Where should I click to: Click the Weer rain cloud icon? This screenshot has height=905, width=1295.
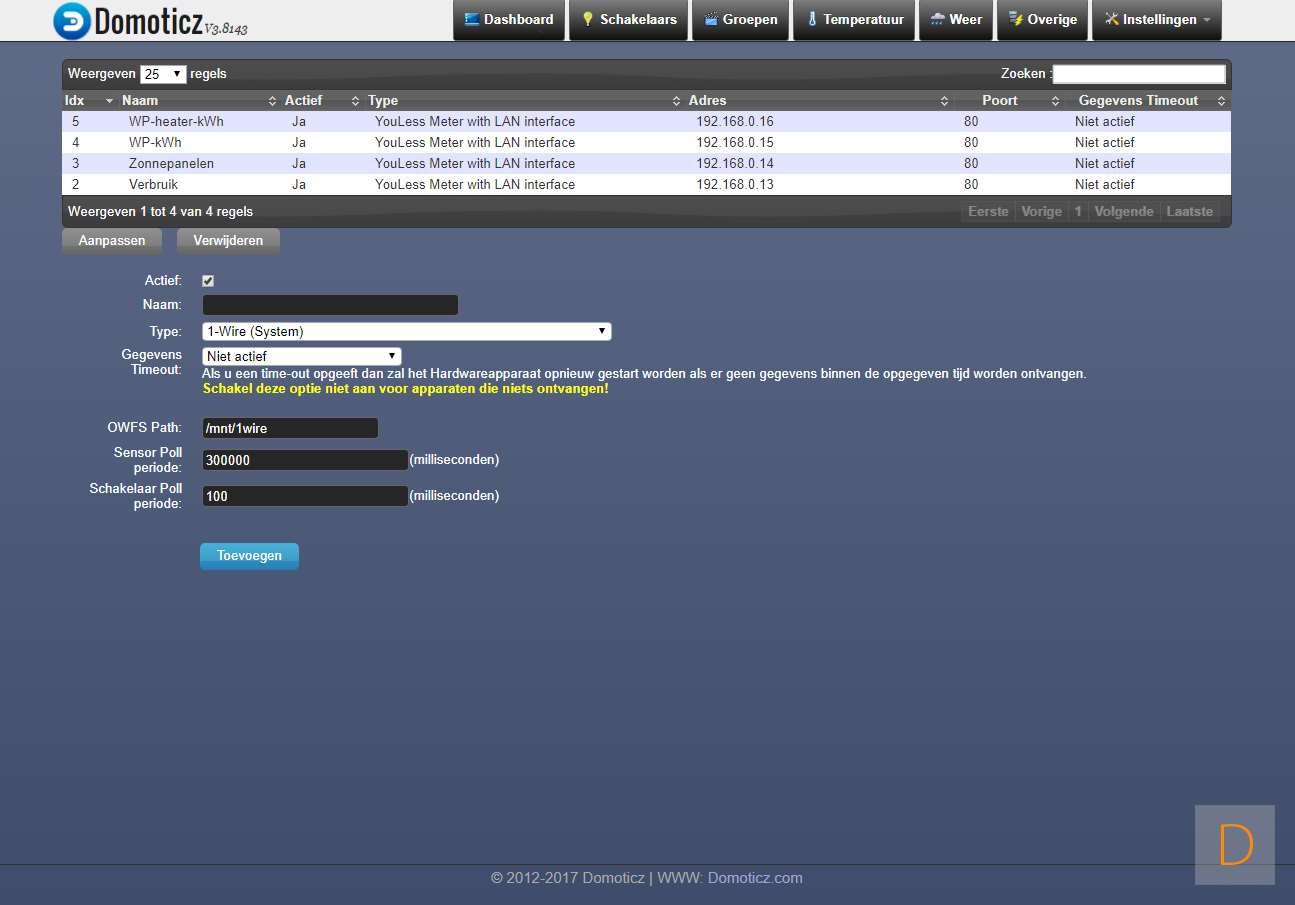[x=937, y=19]
